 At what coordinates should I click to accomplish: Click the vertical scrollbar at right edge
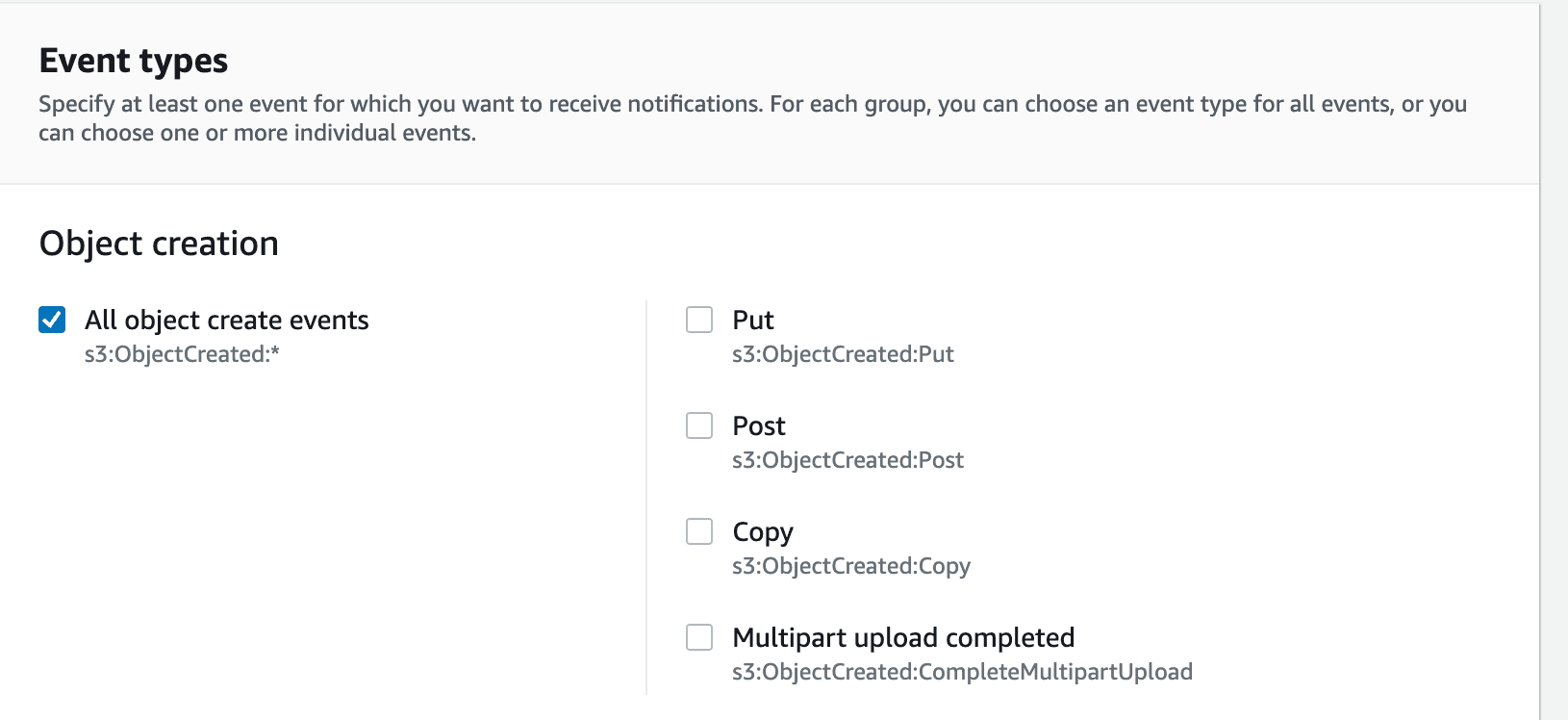point(1554,360)
